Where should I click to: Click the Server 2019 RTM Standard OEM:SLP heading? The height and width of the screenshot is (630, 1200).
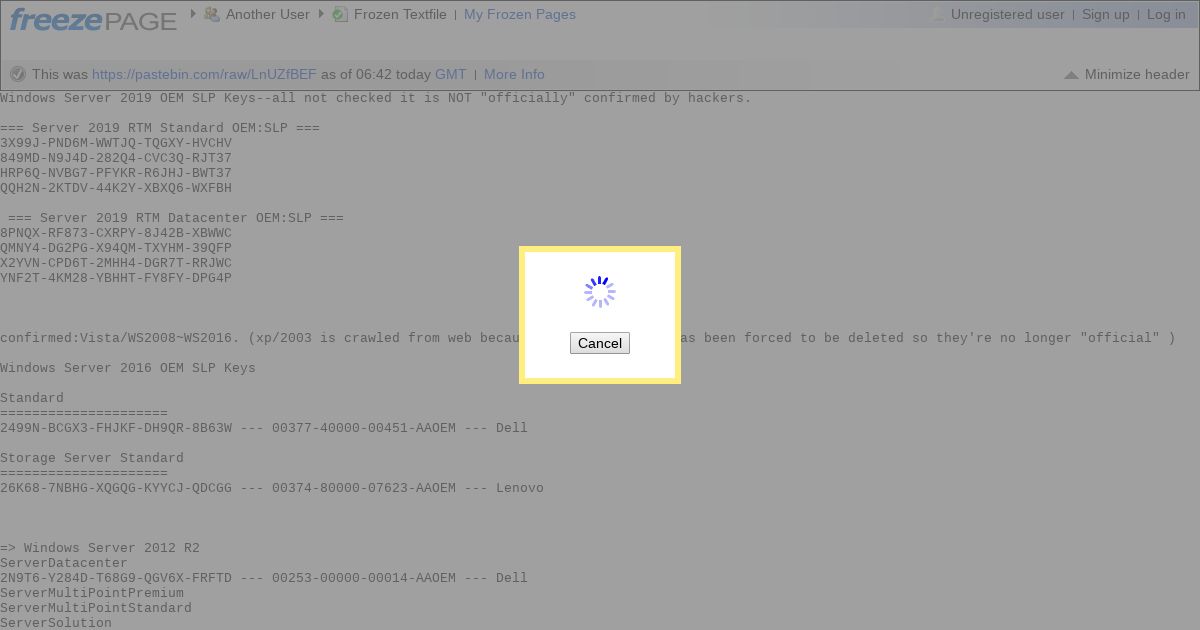point(160,128)
